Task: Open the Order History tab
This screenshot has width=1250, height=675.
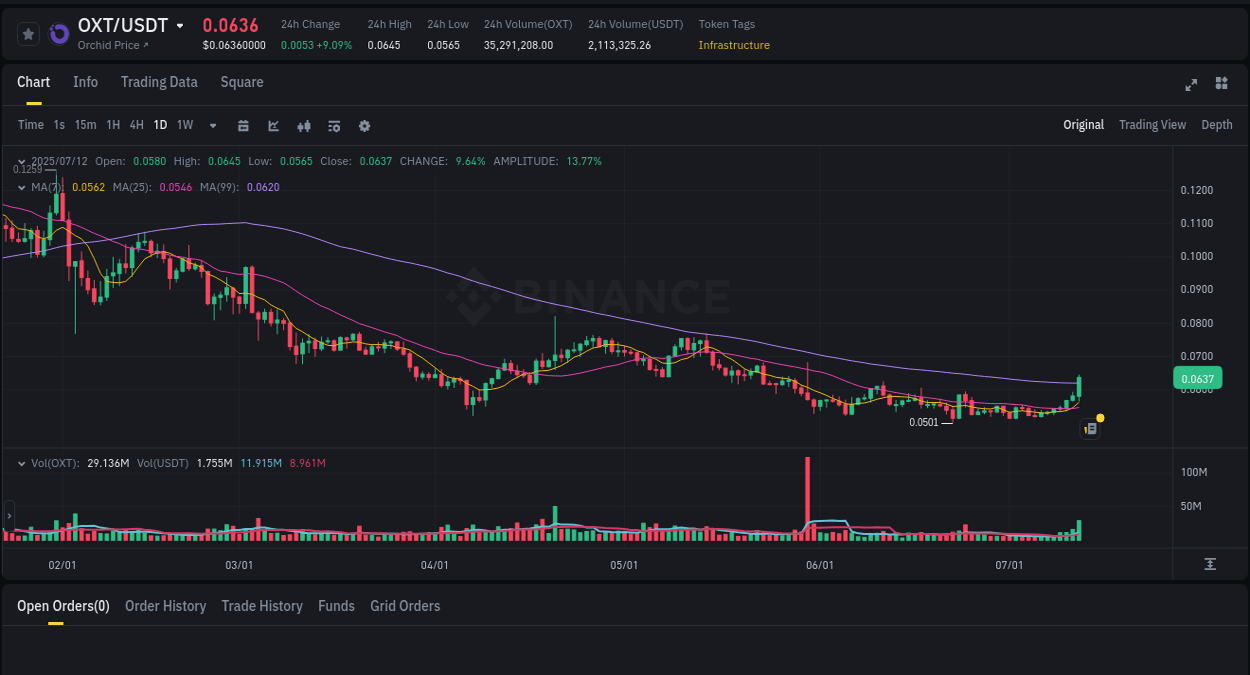Action: point(165,606)
